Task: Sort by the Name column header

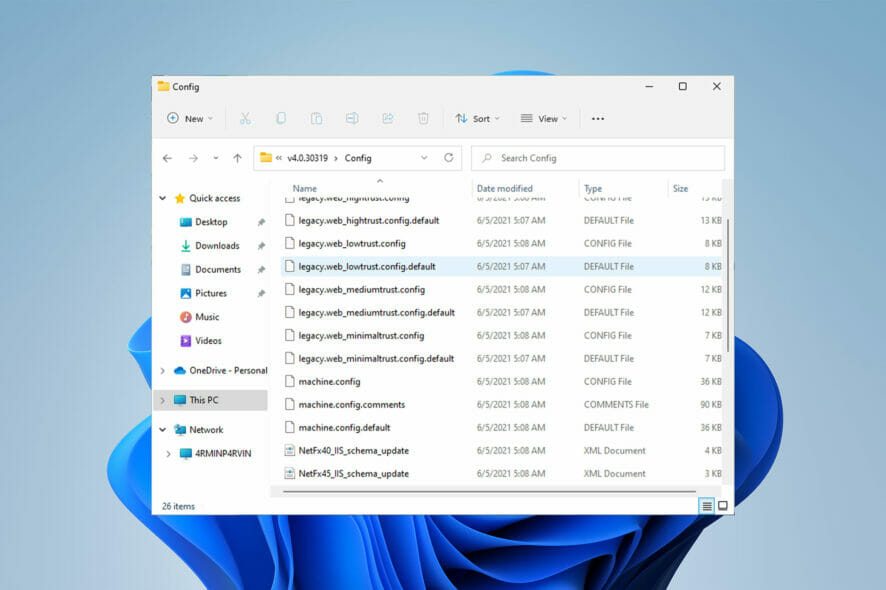Action: coord(305,189)
